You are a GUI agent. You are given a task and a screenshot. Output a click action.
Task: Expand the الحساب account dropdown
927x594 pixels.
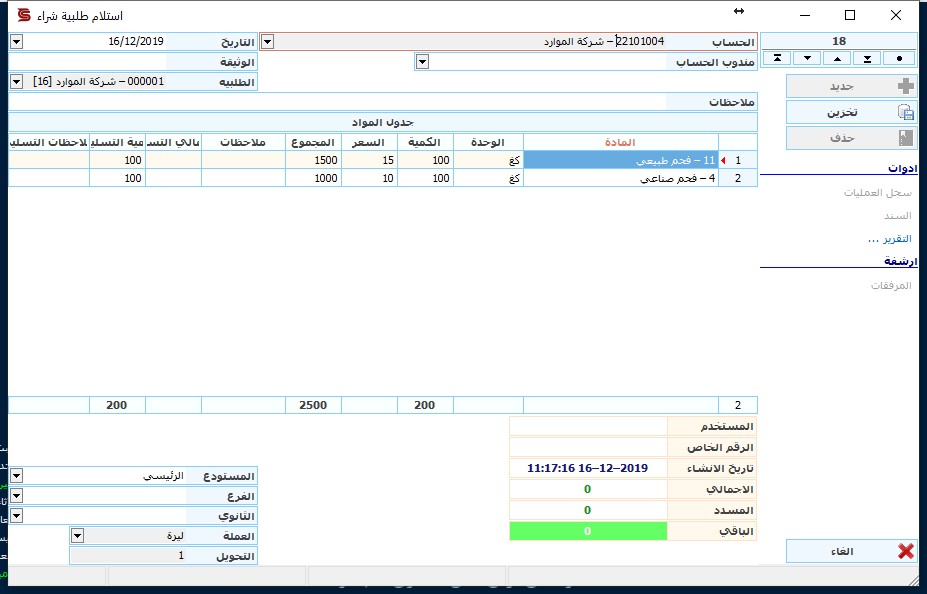click(268, 41)
